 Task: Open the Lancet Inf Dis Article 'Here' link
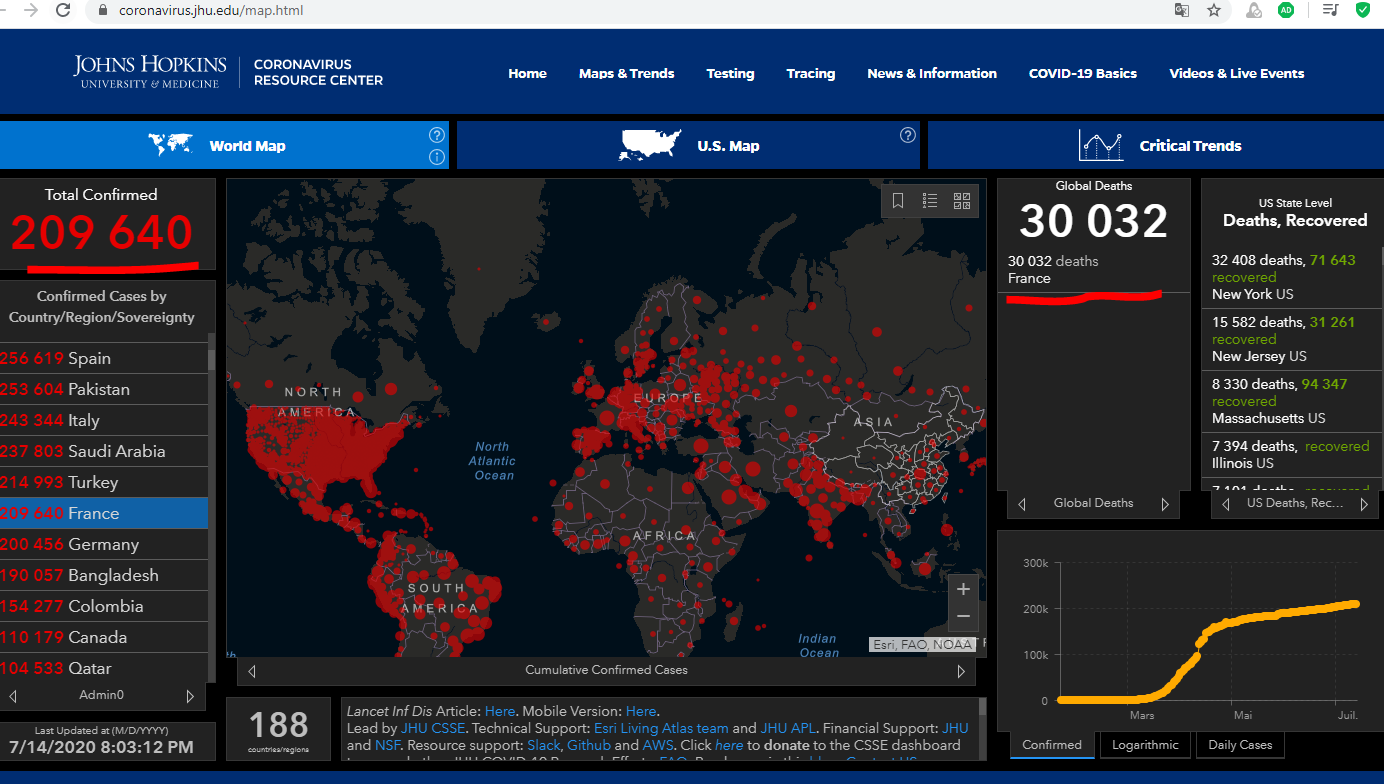click(500, 711)
